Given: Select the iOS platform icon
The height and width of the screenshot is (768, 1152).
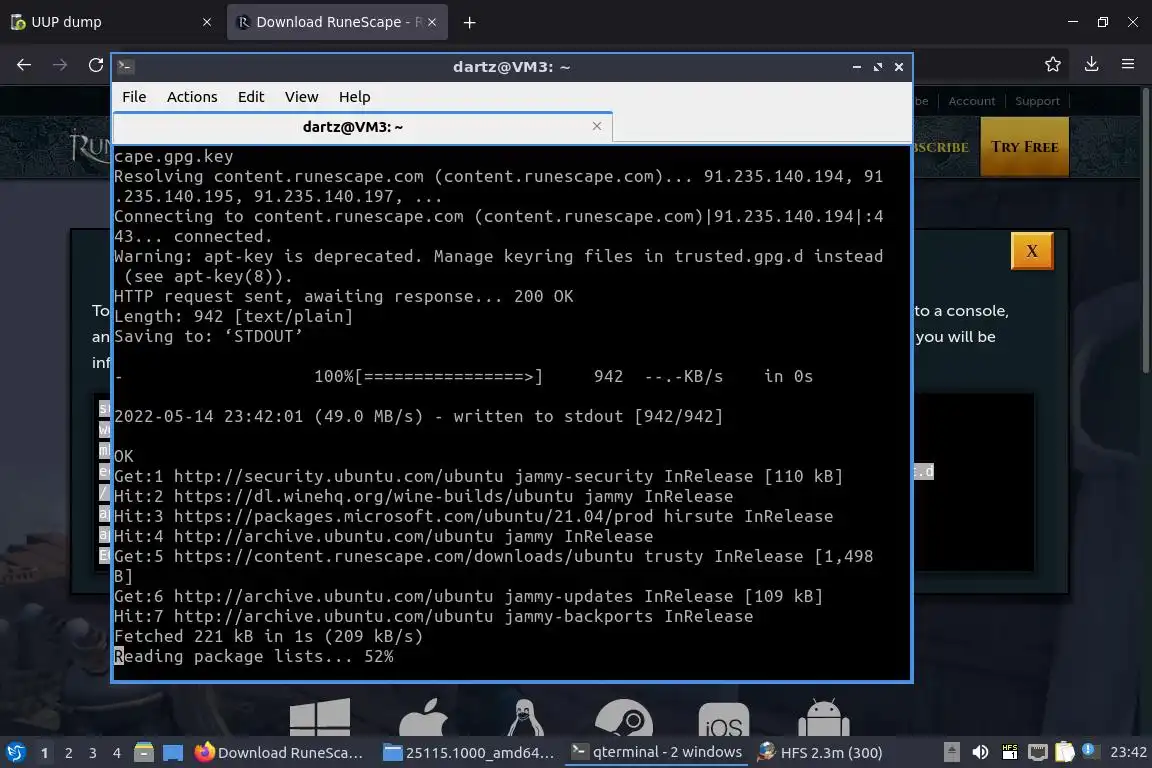Looking at the screenshot, I should click(724, 719).
